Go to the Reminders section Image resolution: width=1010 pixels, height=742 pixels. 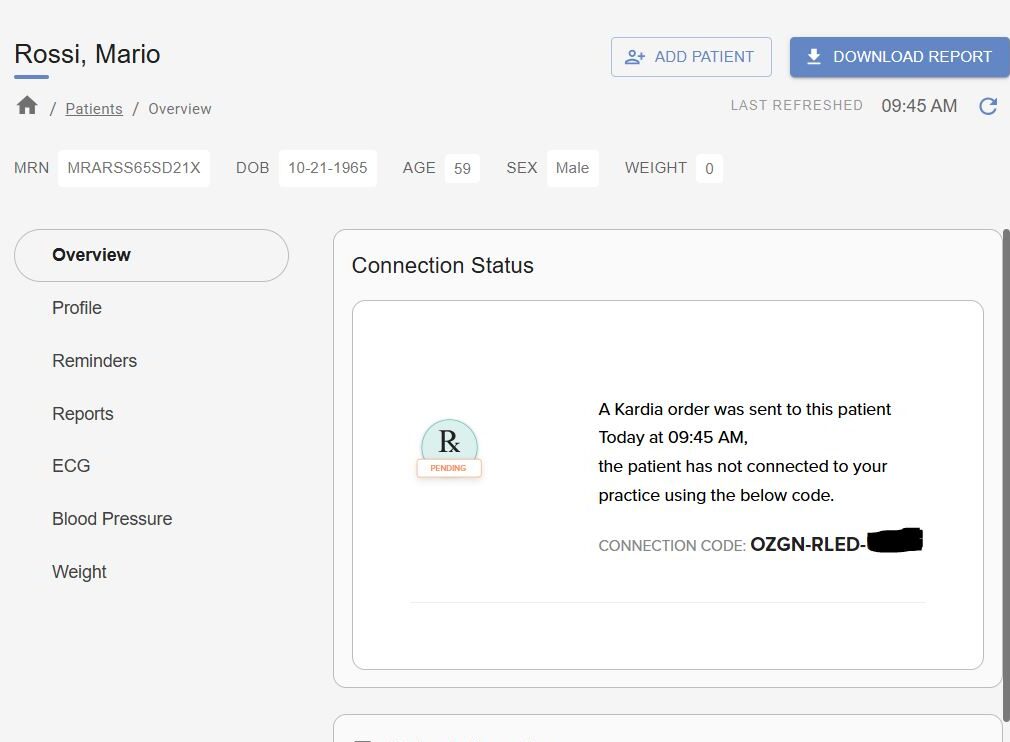[94, 361]
